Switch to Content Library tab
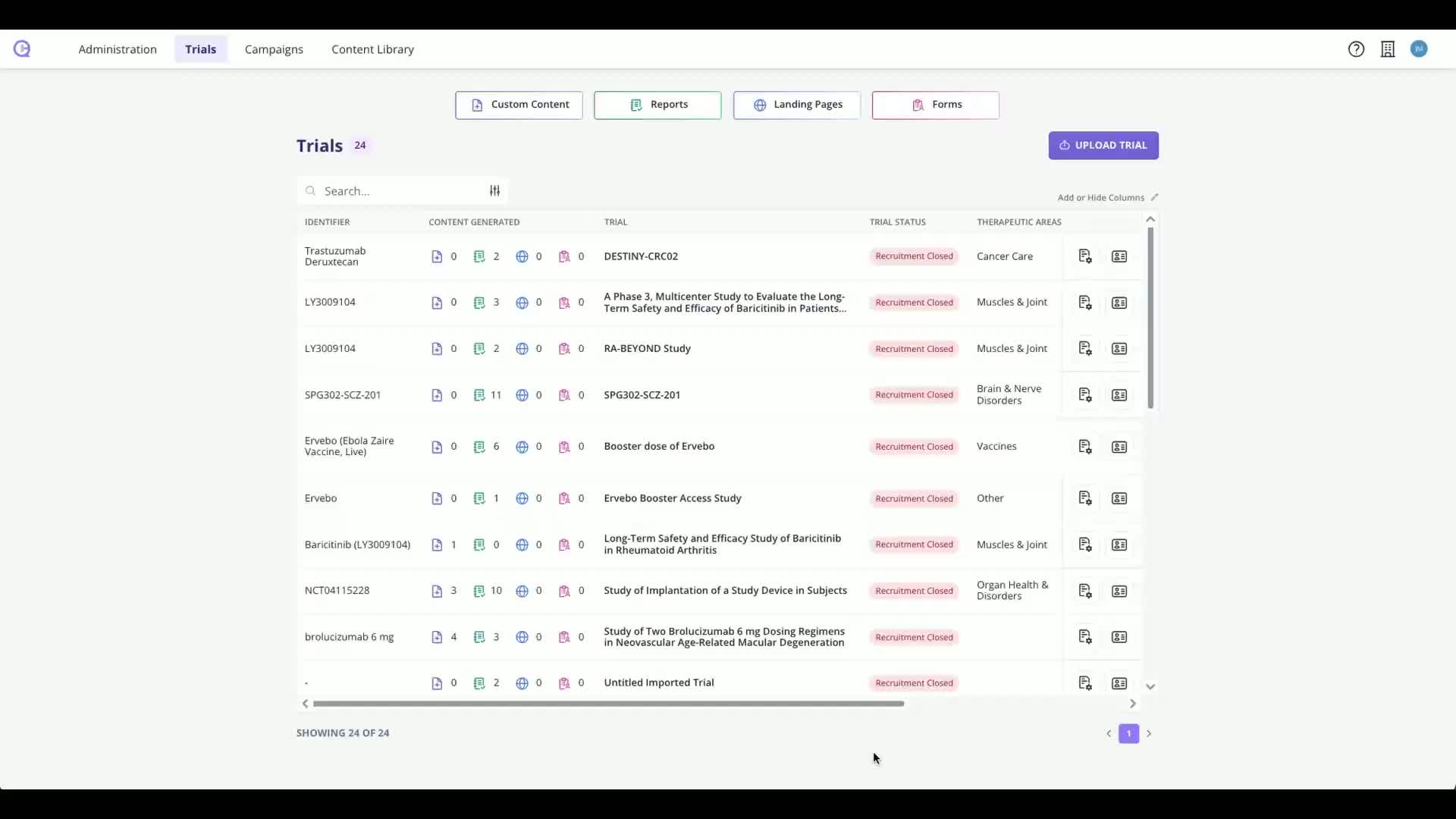1456x819 pixels. 372,49
